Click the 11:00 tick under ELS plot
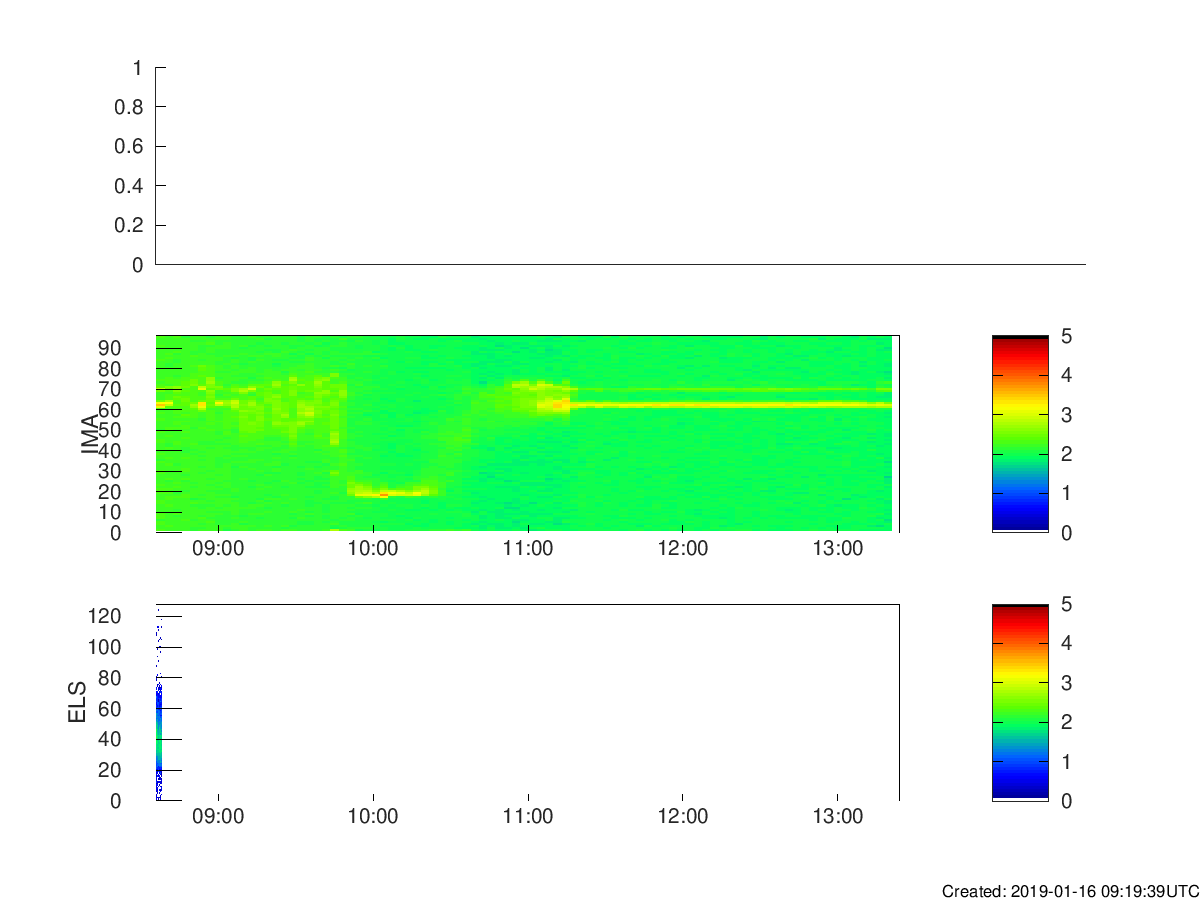The width and height of the screenshot is (1200, 900). point(528,816)
